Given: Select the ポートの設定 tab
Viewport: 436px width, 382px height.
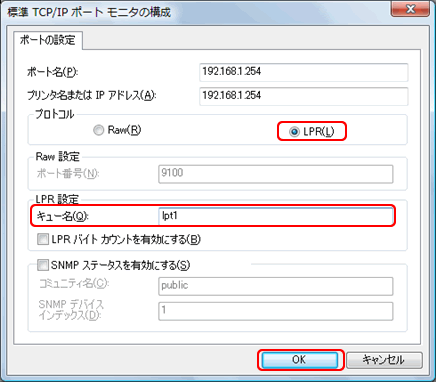Looking at the screenshot, I should 48,40.
